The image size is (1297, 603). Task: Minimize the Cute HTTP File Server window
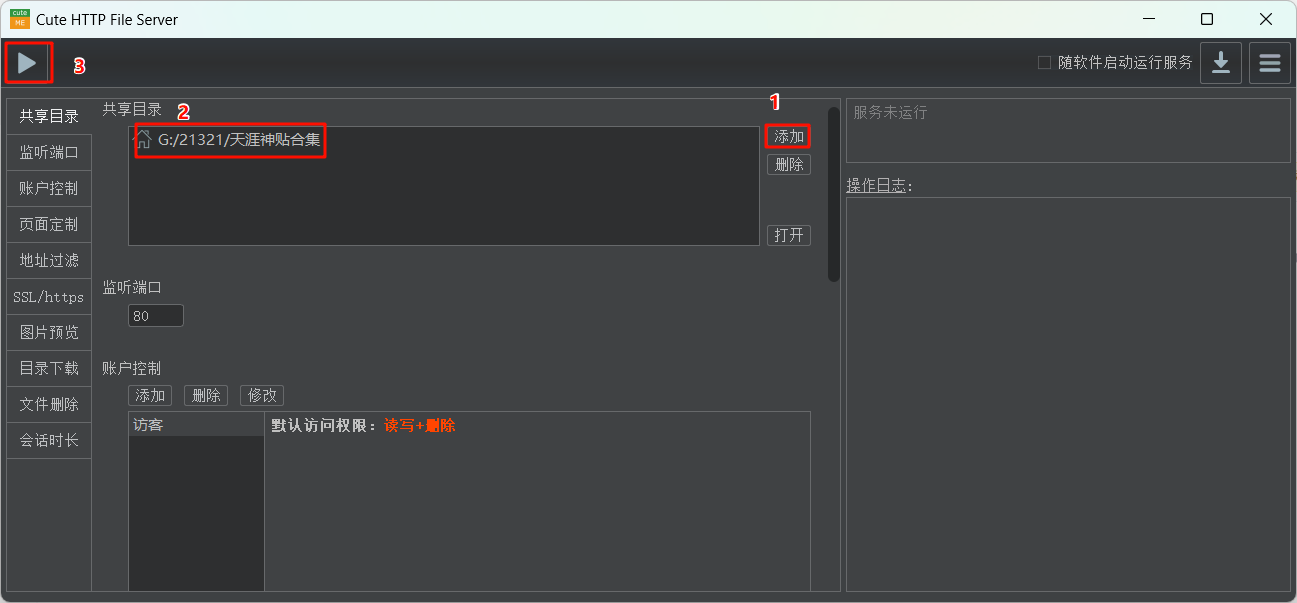tap(1149, 19)
